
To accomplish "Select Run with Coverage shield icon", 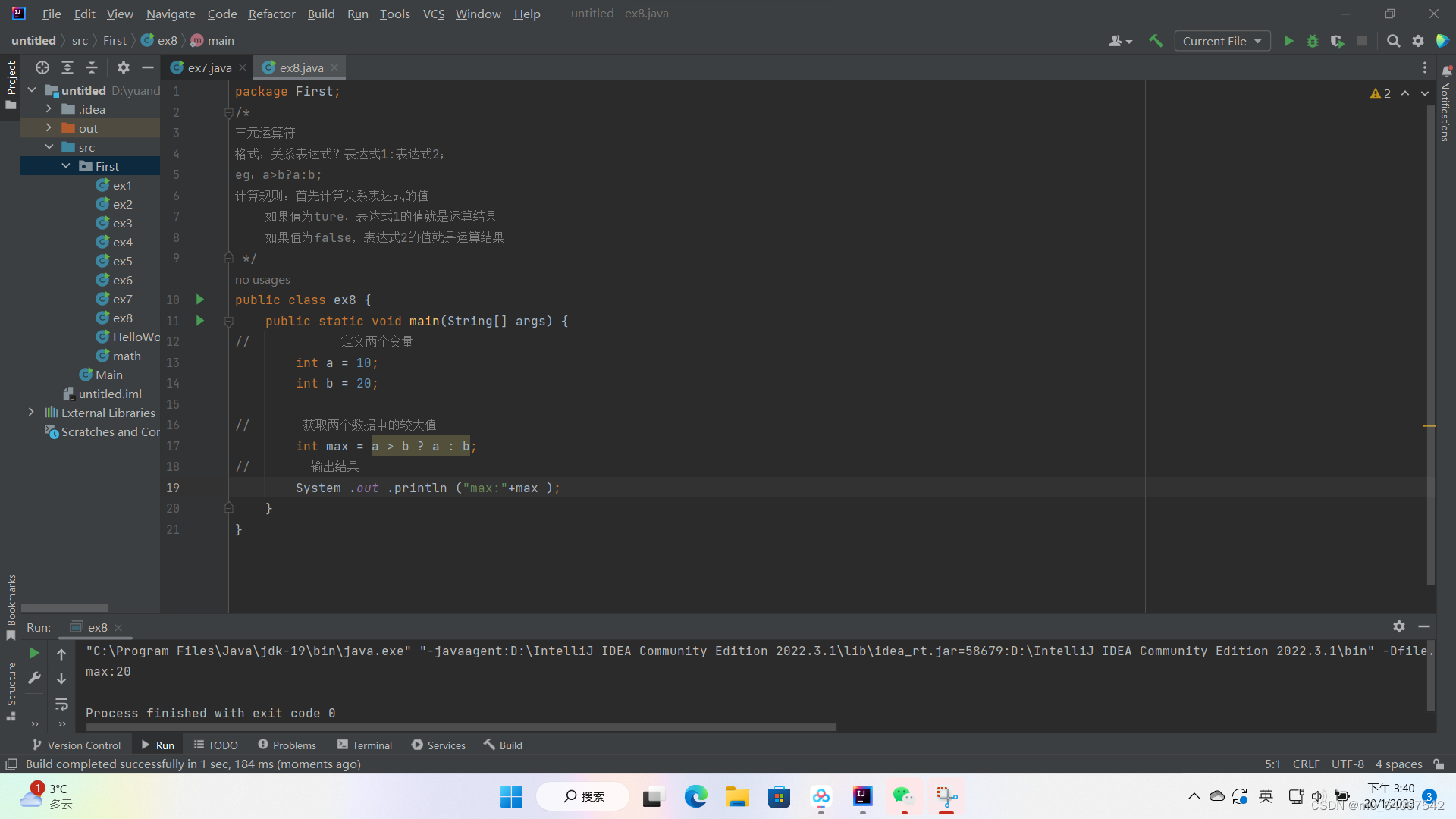I will [x=1337, y=41].
